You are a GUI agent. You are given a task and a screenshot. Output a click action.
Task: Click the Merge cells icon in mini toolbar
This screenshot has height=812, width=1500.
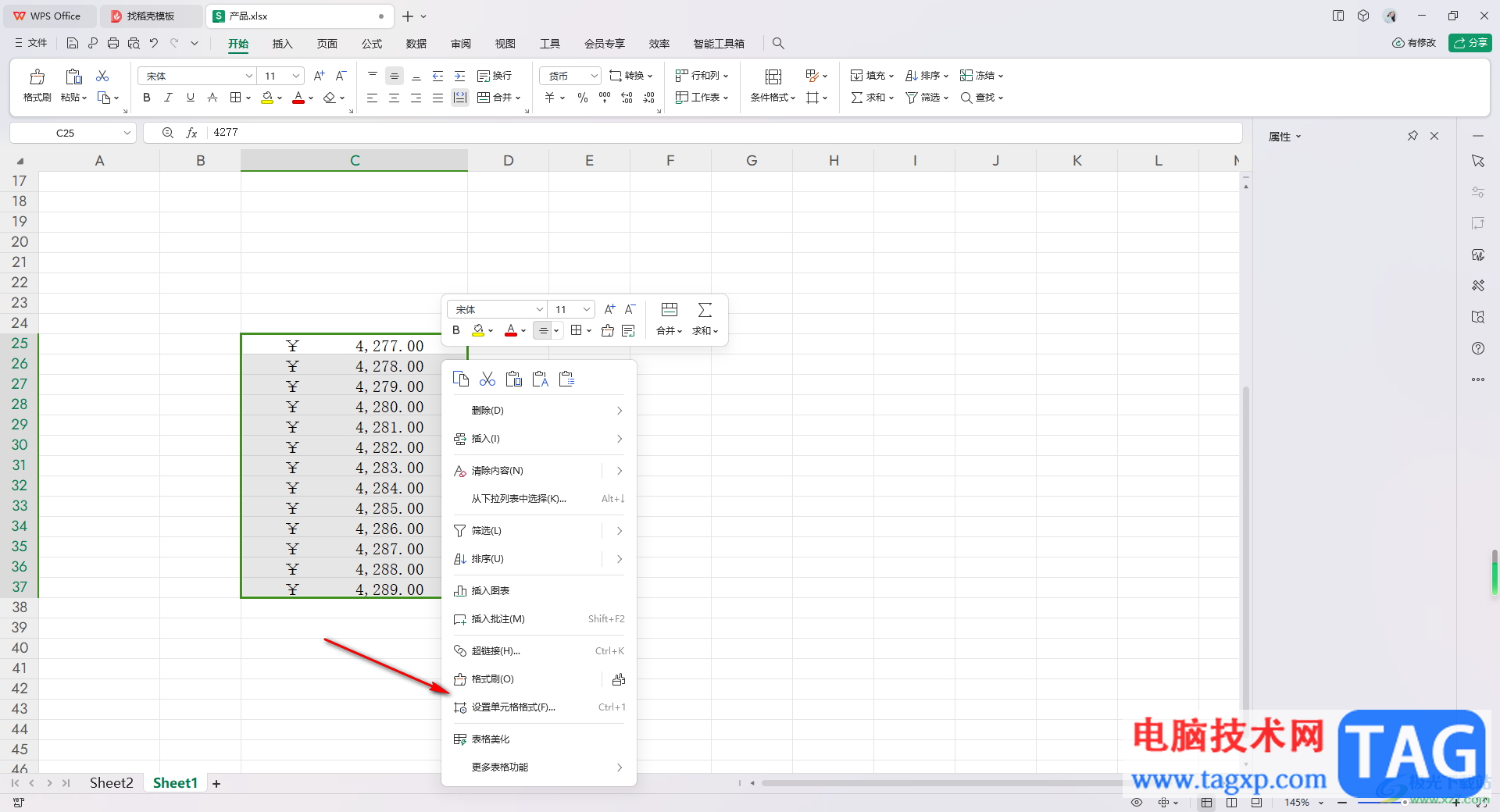tap(670, 310)
